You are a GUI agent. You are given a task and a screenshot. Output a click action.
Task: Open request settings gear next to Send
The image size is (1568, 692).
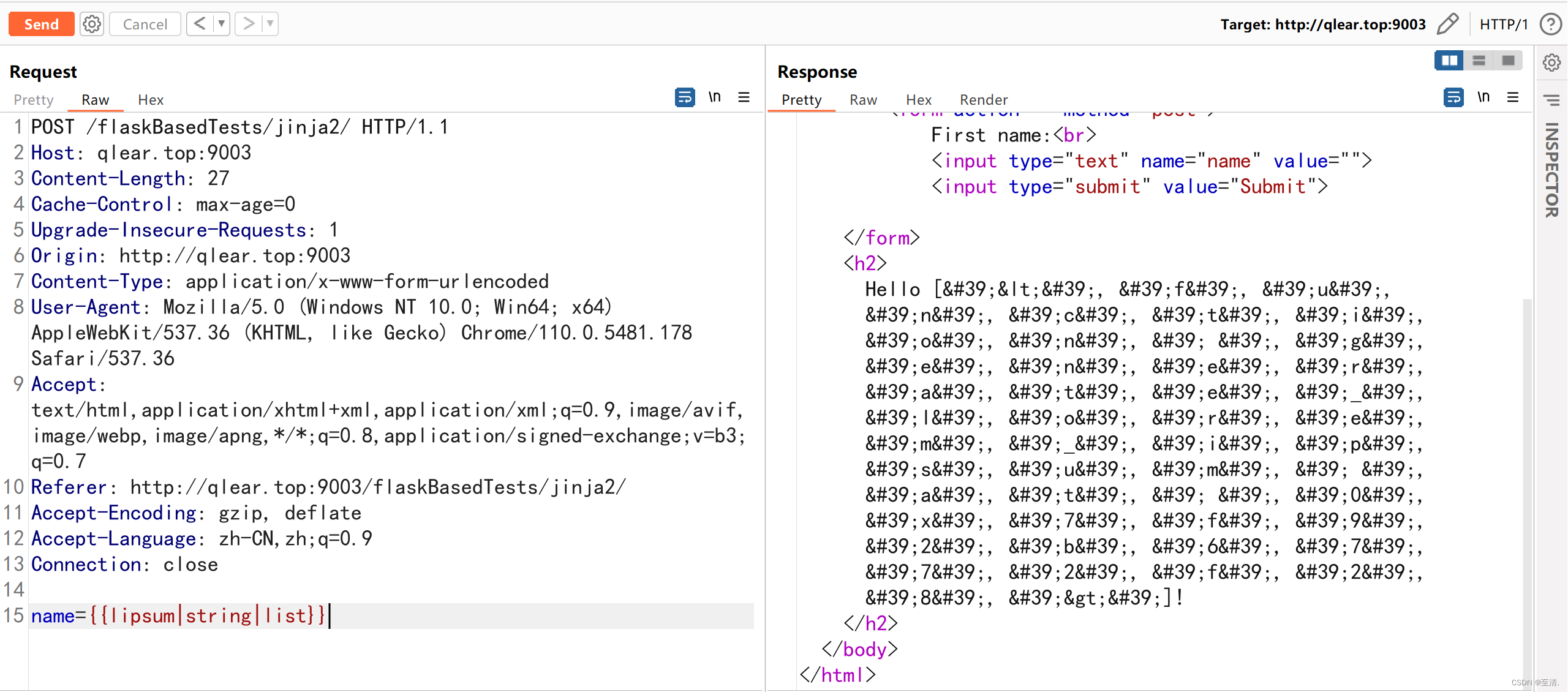[x=92, y=24]
